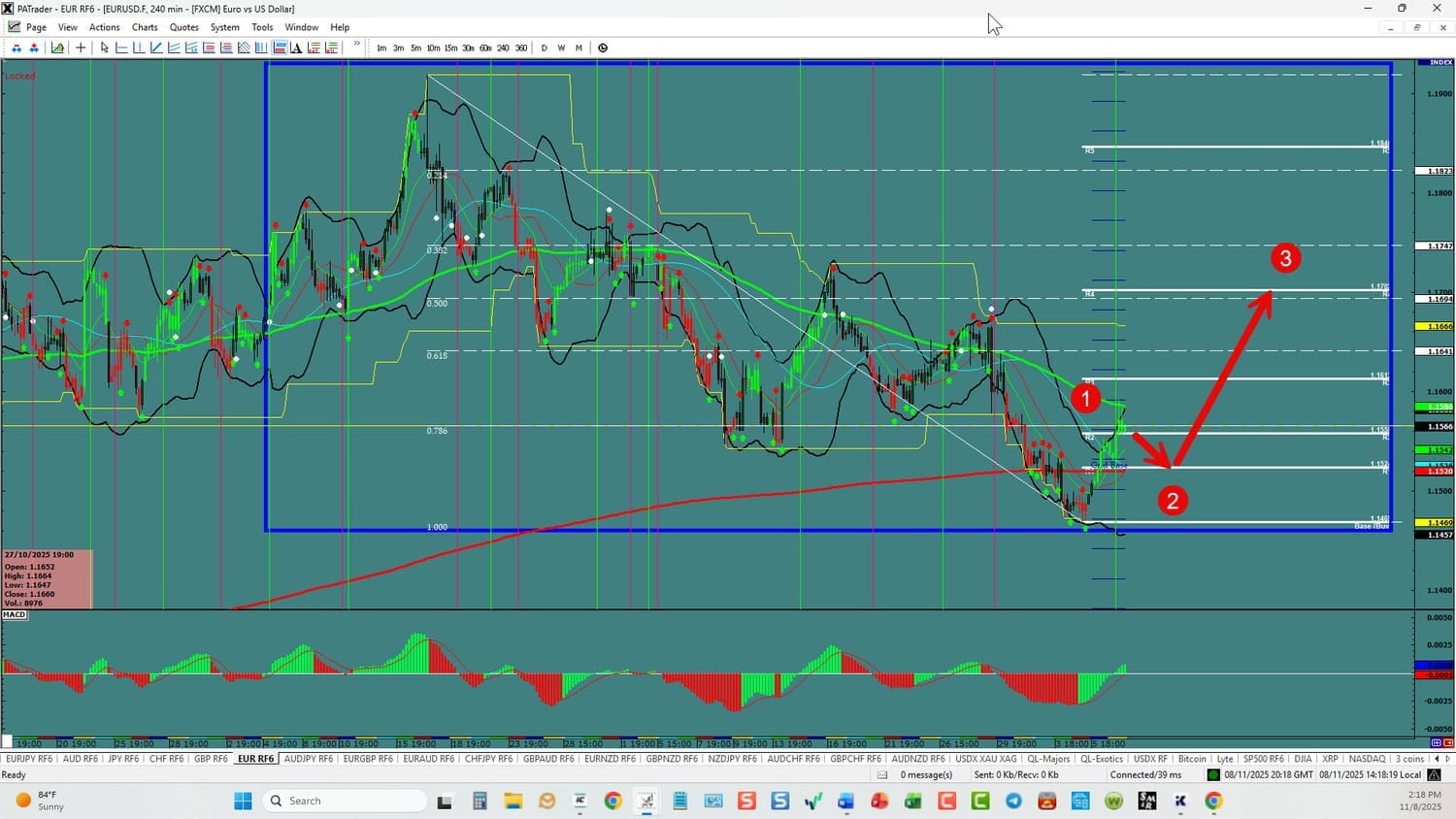Open Google Chrome from the taskbar
Viewport: 1456px width, 819px height.
[x=612, y=801]
